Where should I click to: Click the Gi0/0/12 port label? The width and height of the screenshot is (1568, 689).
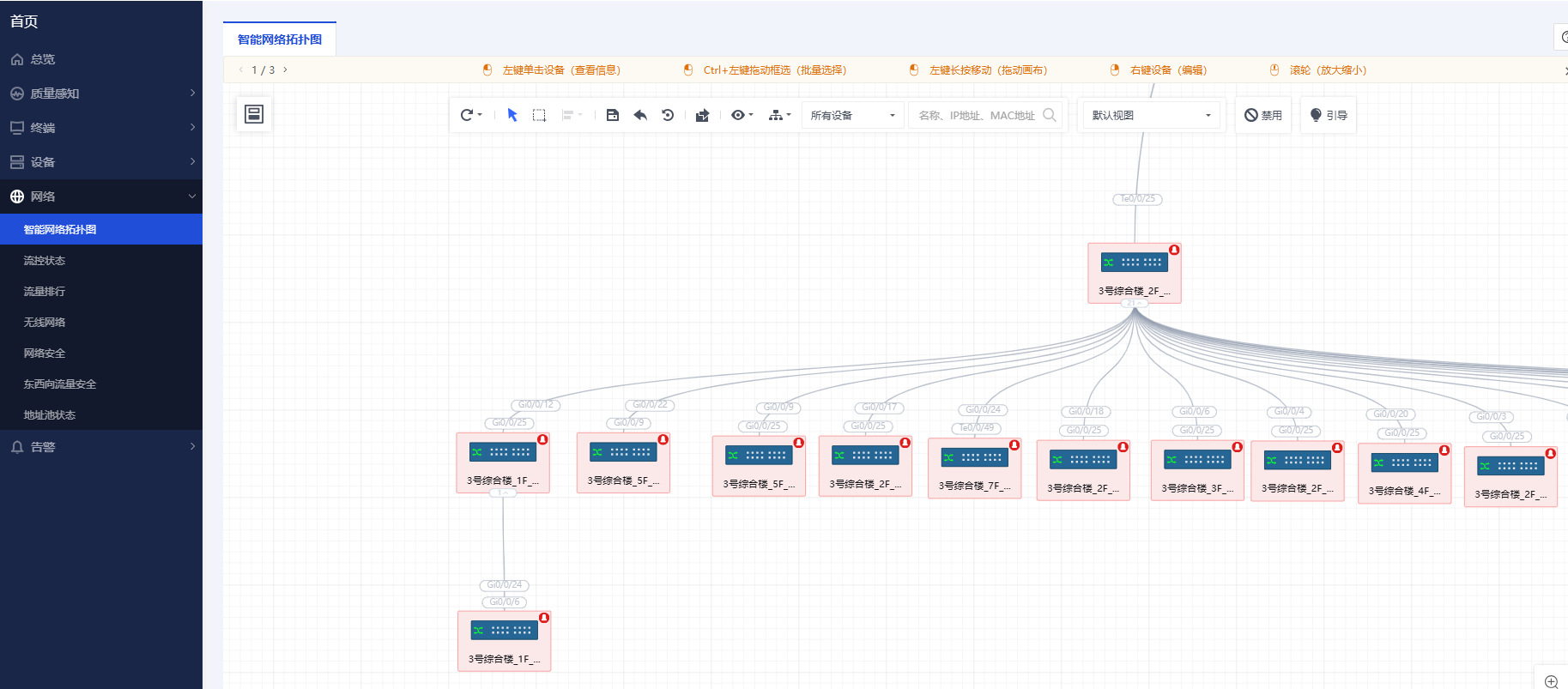(x=536, y=405)
